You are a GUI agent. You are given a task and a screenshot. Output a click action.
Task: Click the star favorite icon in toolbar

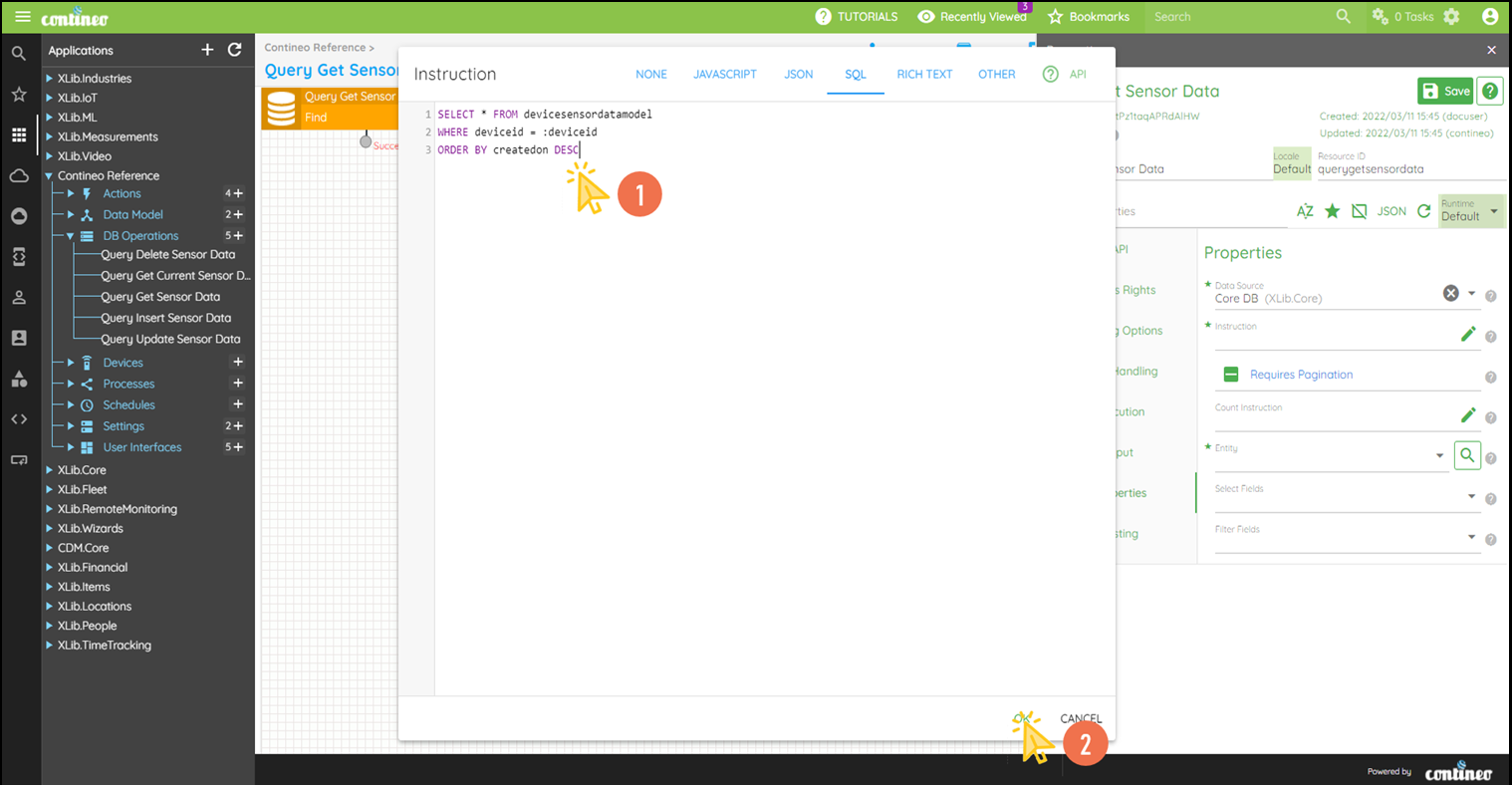(1332, 211)
